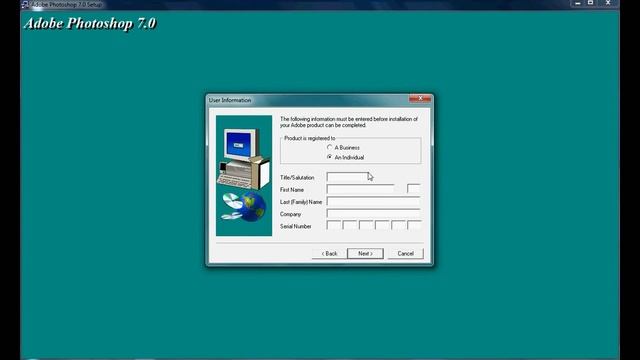This screenshot has height=360, width=640.
Task: Focus the Last (Family) Name field
Action: coord(373,202)
